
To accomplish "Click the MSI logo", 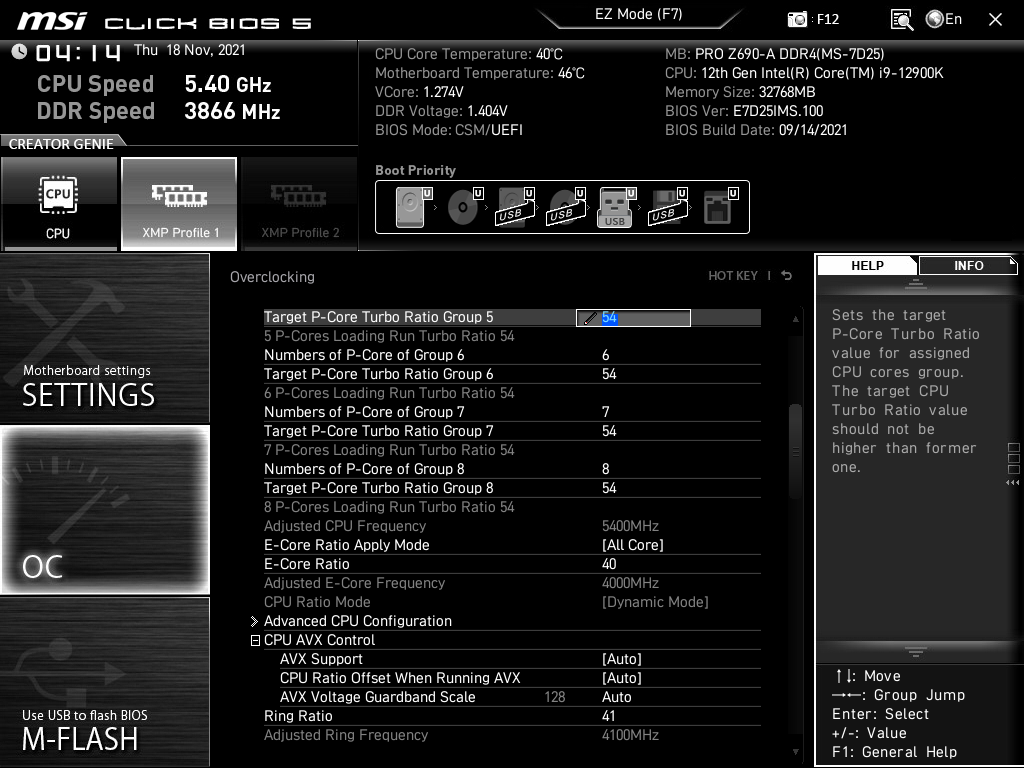I will (52, 21).
